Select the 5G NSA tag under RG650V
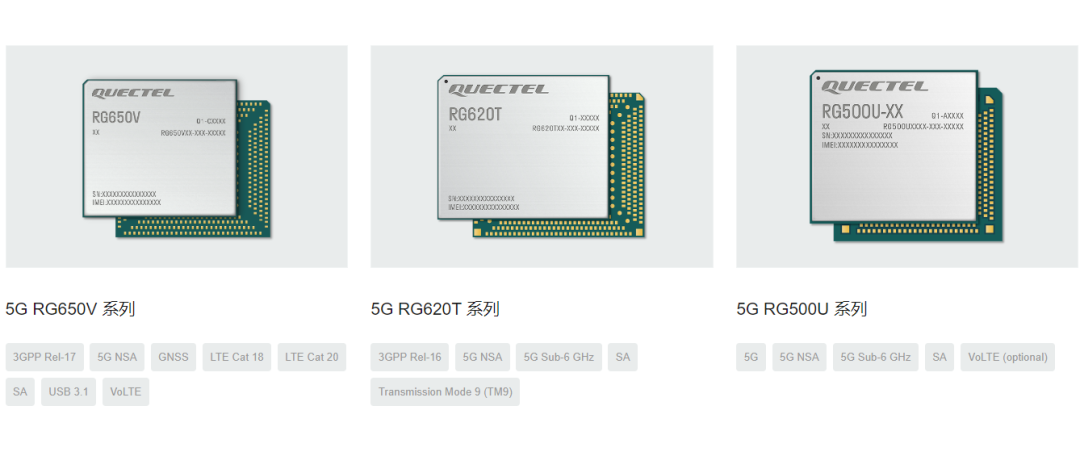The height and width of the screenshot is (452, 1080). point(117,357)
